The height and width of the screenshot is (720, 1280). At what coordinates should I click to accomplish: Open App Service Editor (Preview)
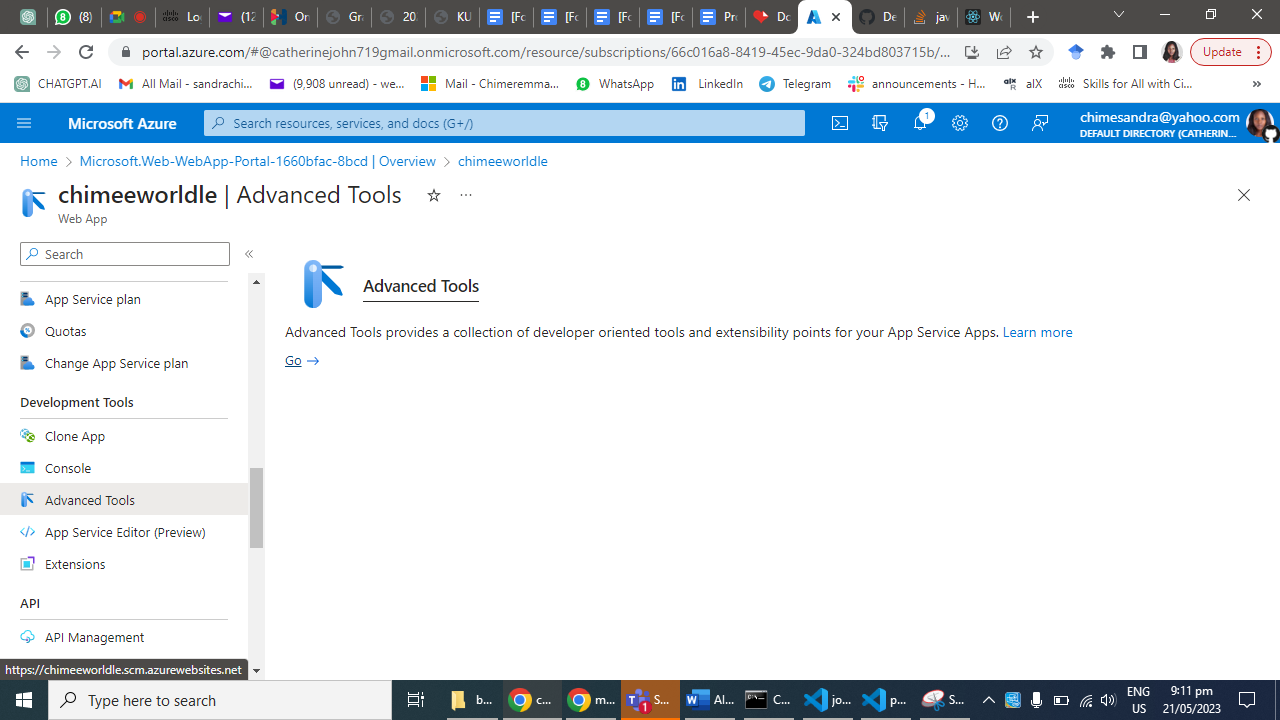[124, 532]
